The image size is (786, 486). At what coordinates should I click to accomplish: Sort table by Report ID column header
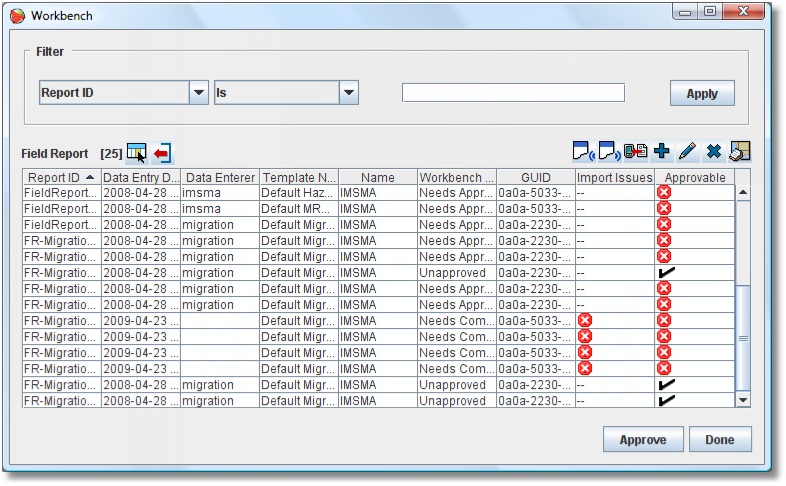[61, 177]
